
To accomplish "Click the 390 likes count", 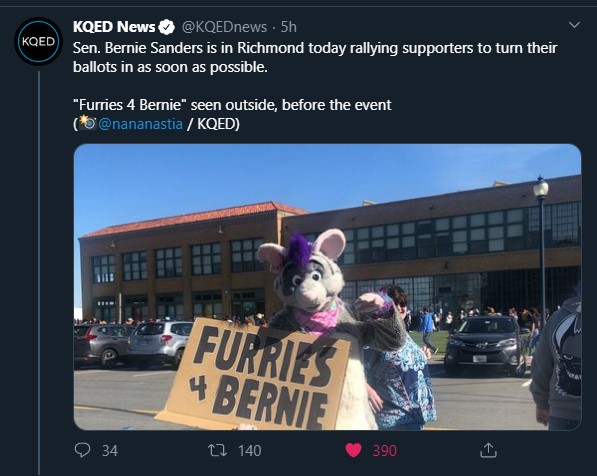I will [x=385, y=451].
